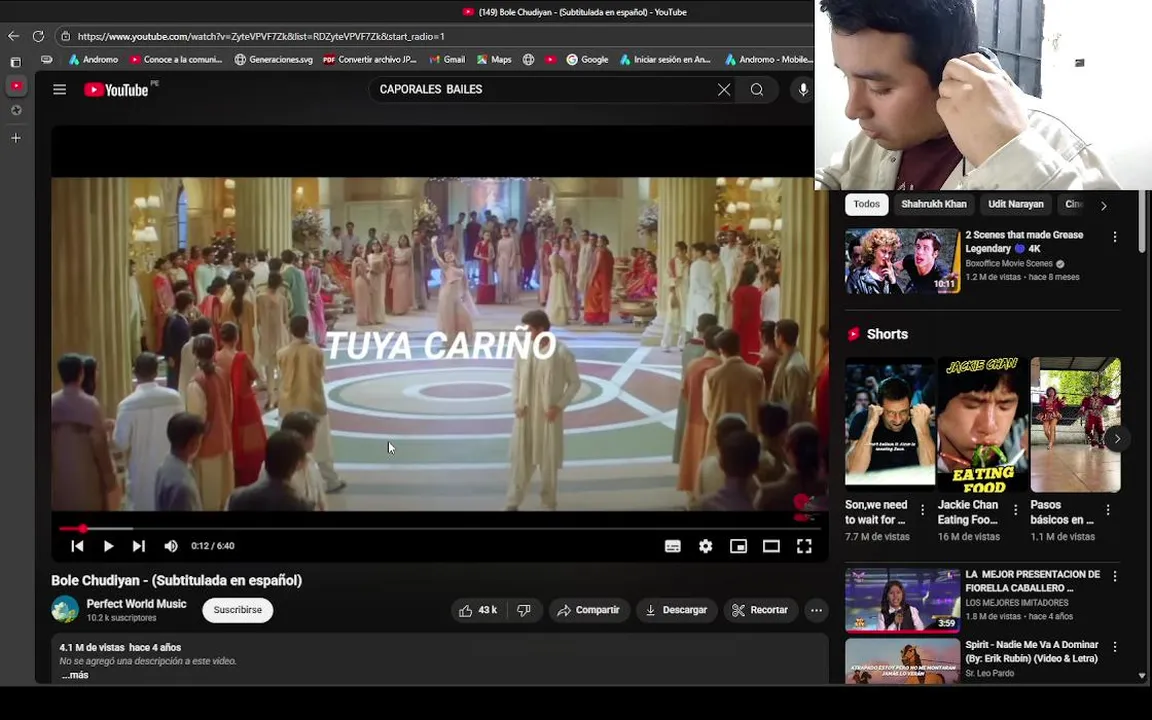Open Grease scenes video thumbnail
The width and height of the screenshot is (1152, 720).
(x=902, y=261)
